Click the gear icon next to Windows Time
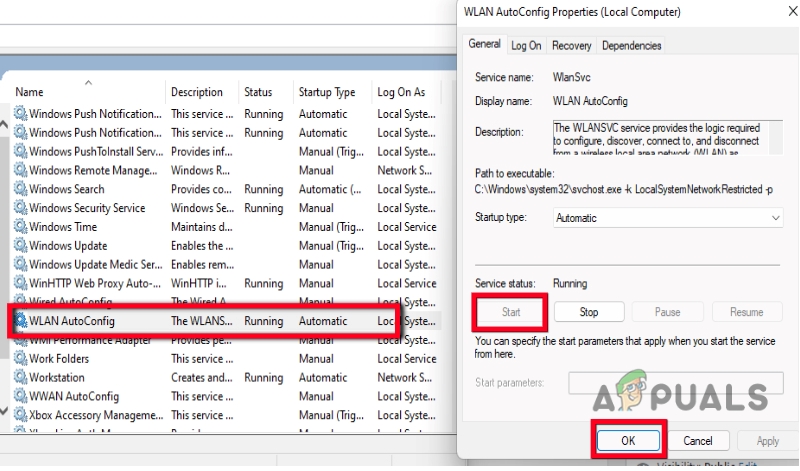Screen dimensions: 800x471 pyautogui.click(x=20, y=227)
